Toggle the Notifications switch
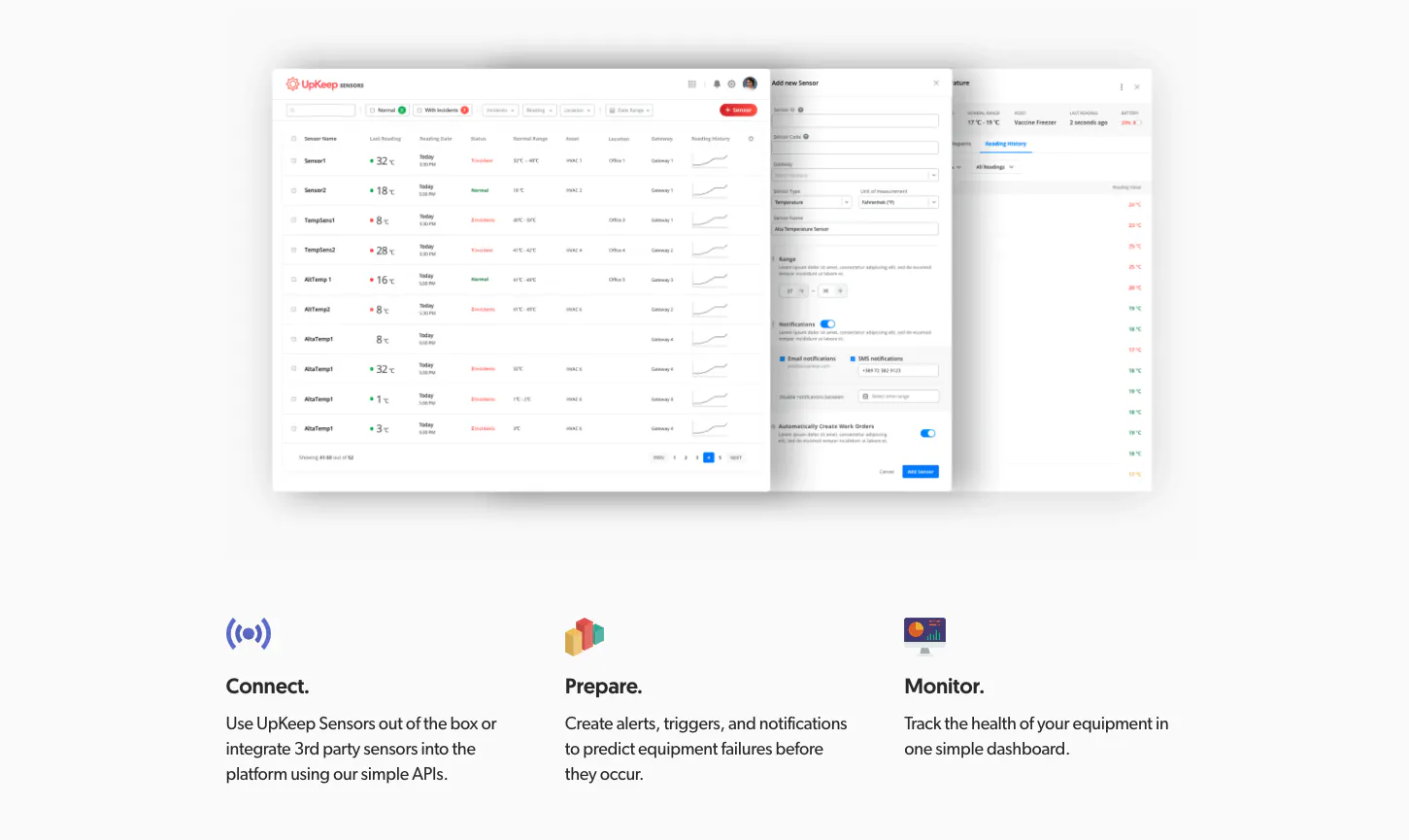 click(827, 324)
